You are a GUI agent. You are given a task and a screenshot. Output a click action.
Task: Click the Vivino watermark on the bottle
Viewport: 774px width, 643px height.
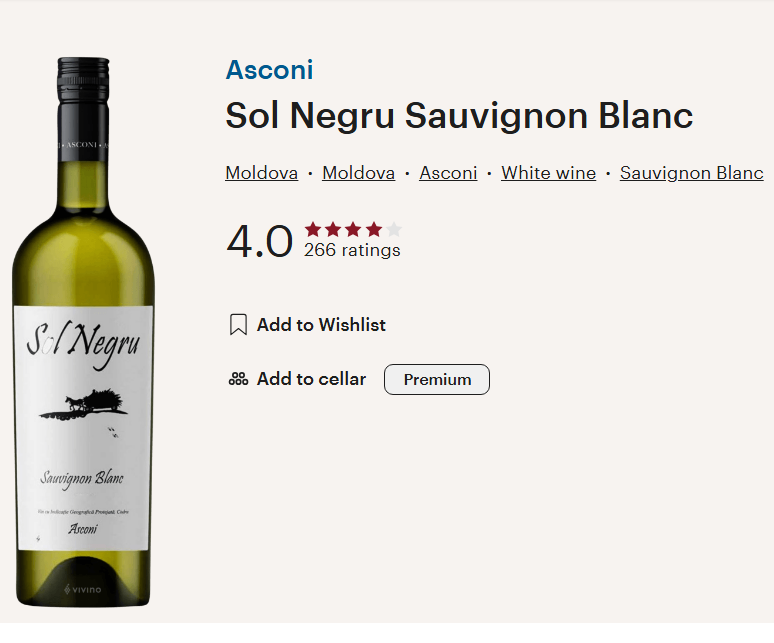[x=83, y=590]
